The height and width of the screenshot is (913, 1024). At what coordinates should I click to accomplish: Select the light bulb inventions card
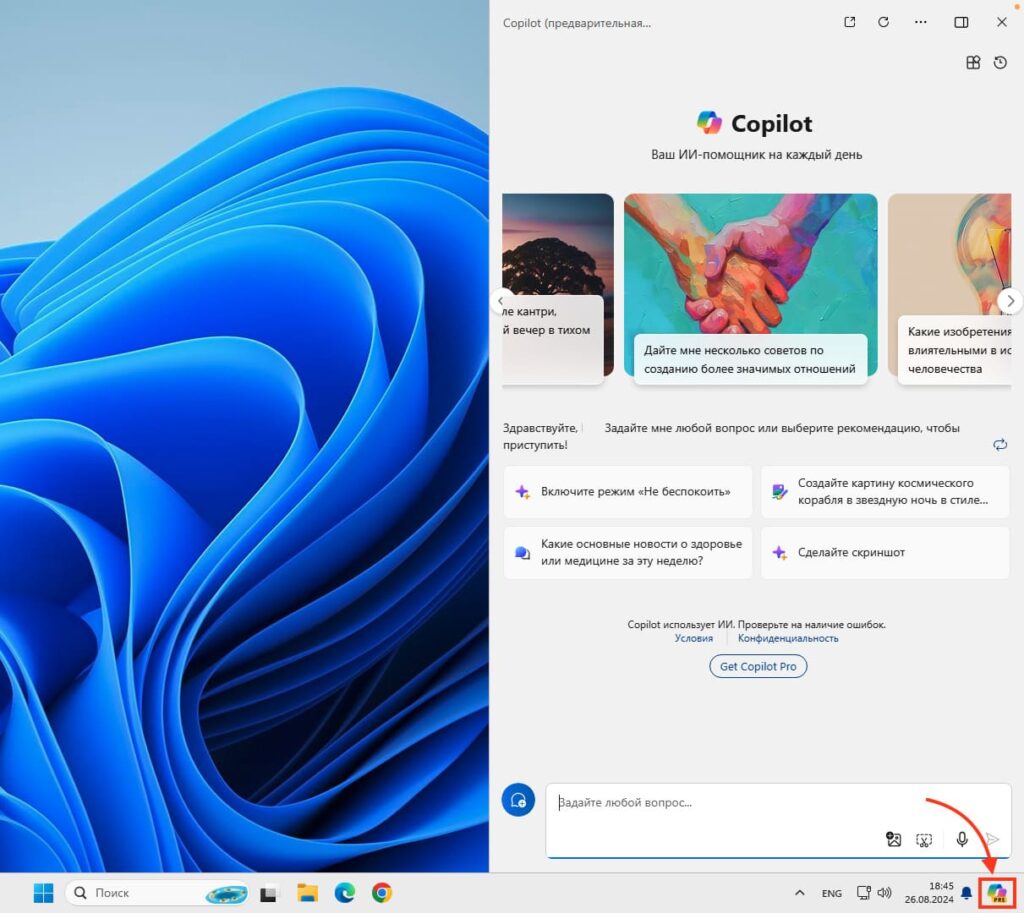[x=950, y=288]
